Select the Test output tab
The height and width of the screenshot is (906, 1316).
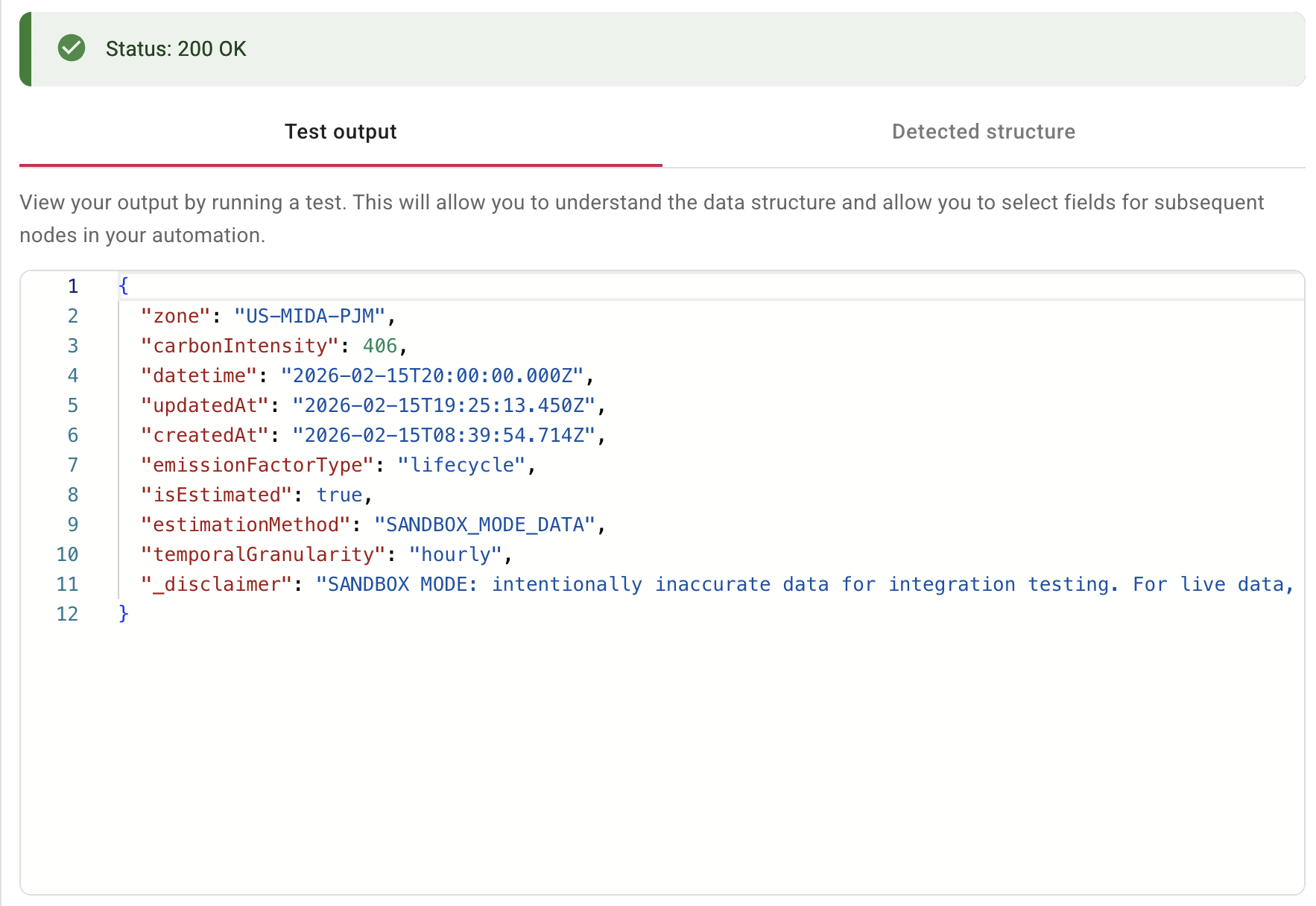(x=341, y=131)
